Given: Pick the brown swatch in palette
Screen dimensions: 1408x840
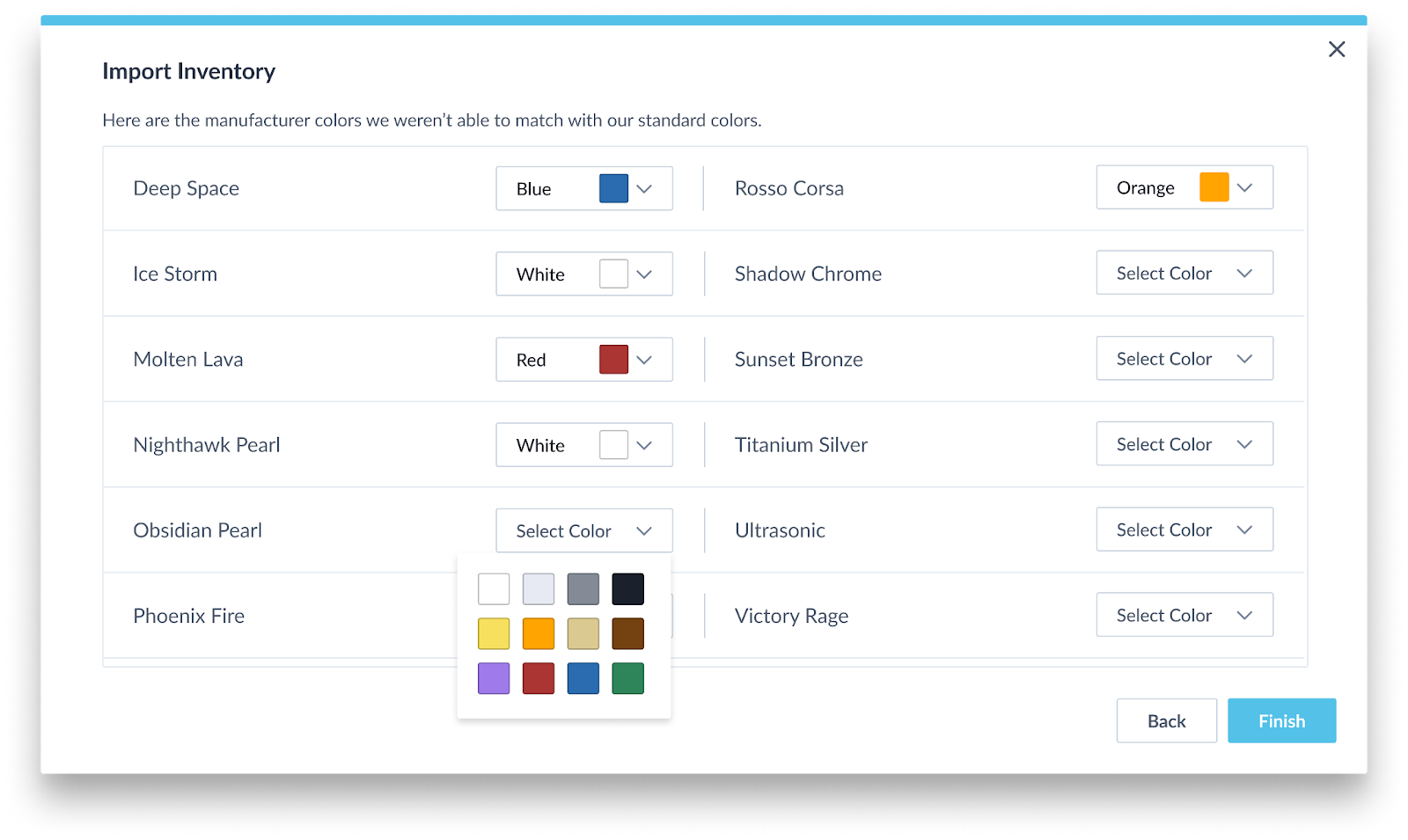Looking at the screenshot, I should click(x=628, y=633).
